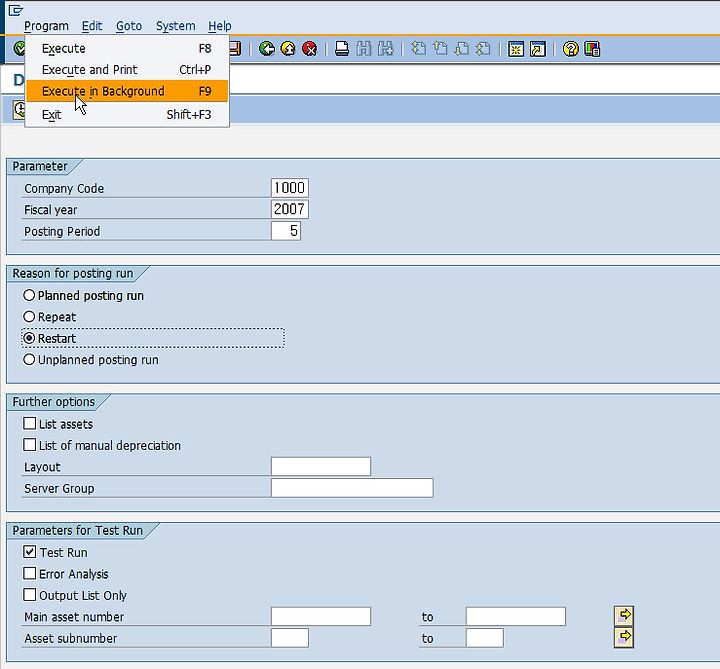Click the Next Page icon

(x=462, y=49)
